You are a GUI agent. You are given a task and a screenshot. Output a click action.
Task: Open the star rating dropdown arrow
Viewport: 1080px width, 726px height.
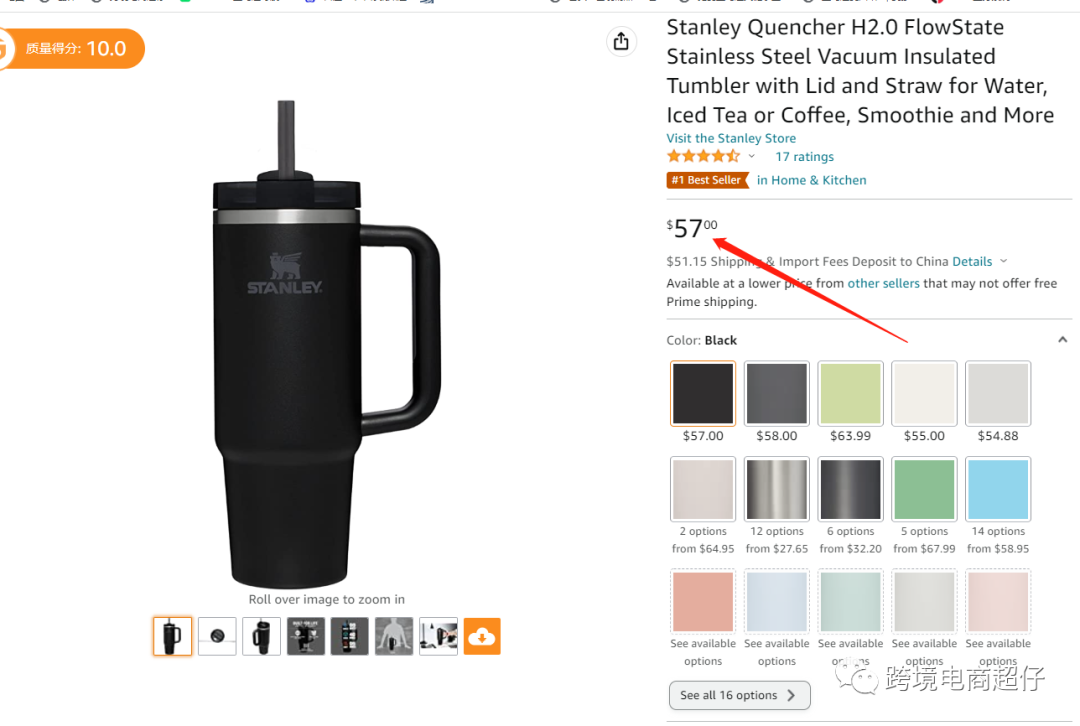coord(751,156)
